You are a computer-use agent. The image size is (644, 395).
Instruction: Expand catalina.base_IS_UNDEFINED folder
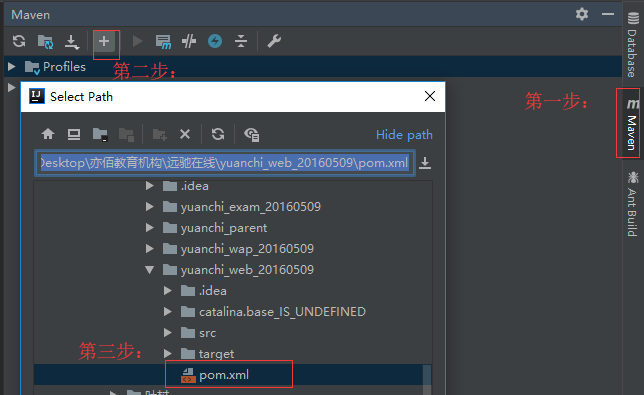168,312
